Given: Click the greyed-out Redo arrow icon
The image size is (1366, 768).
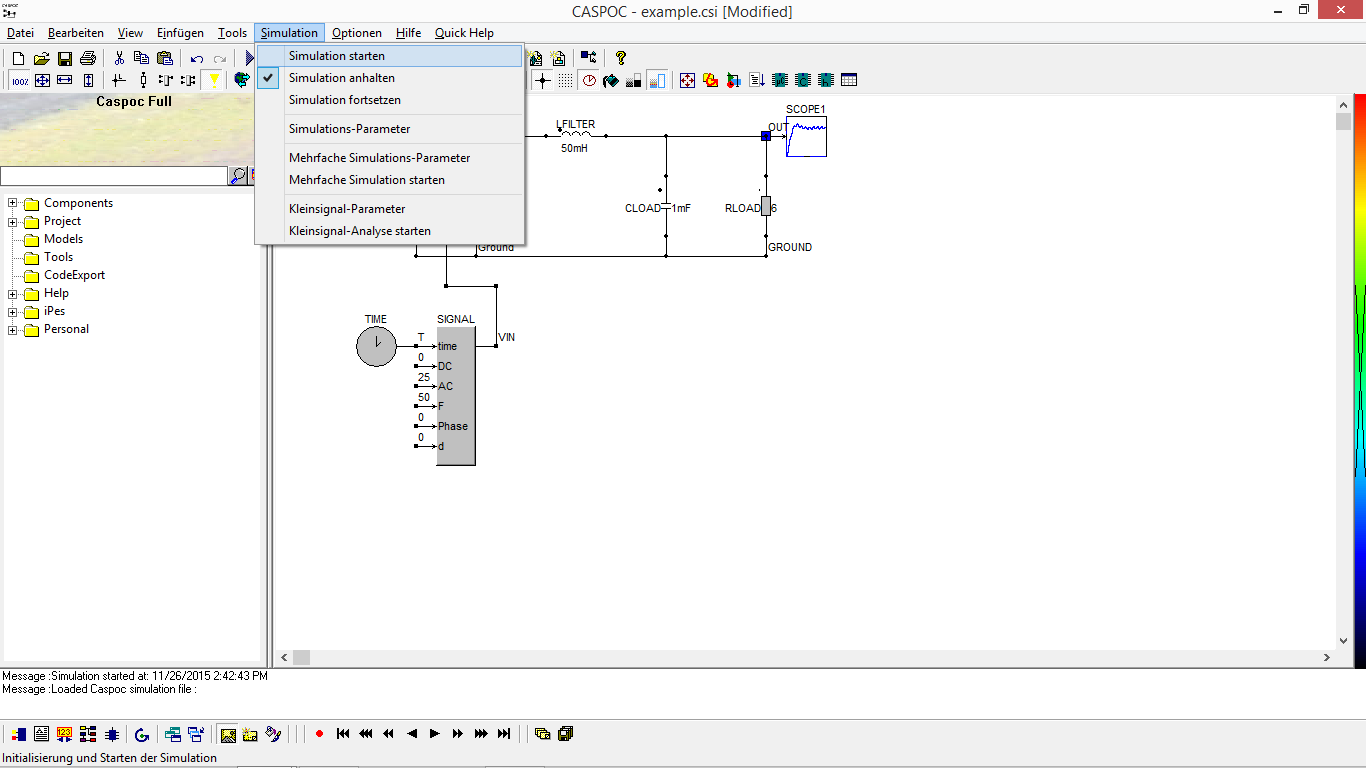Looking at the screenshot, I should 219,59.
